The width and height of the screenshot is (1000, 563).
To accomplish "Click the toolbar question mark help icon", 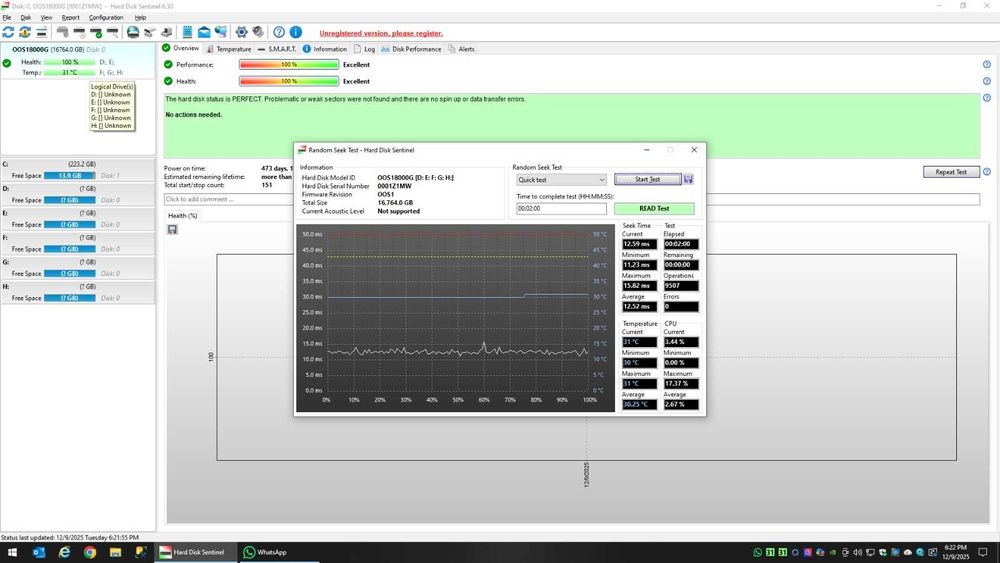I will (279, 32).
